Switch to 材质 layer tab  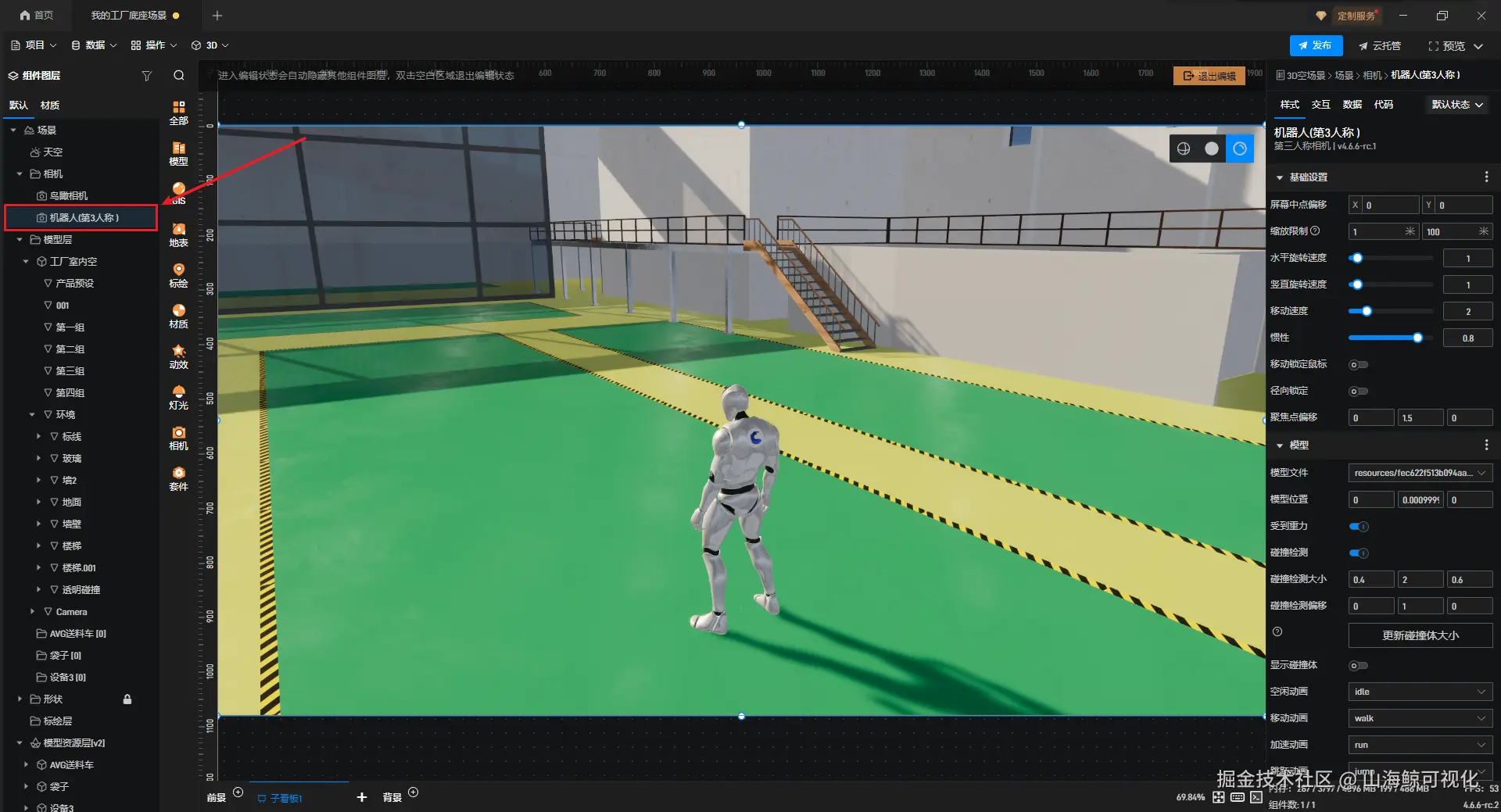(x=50, y=106)
